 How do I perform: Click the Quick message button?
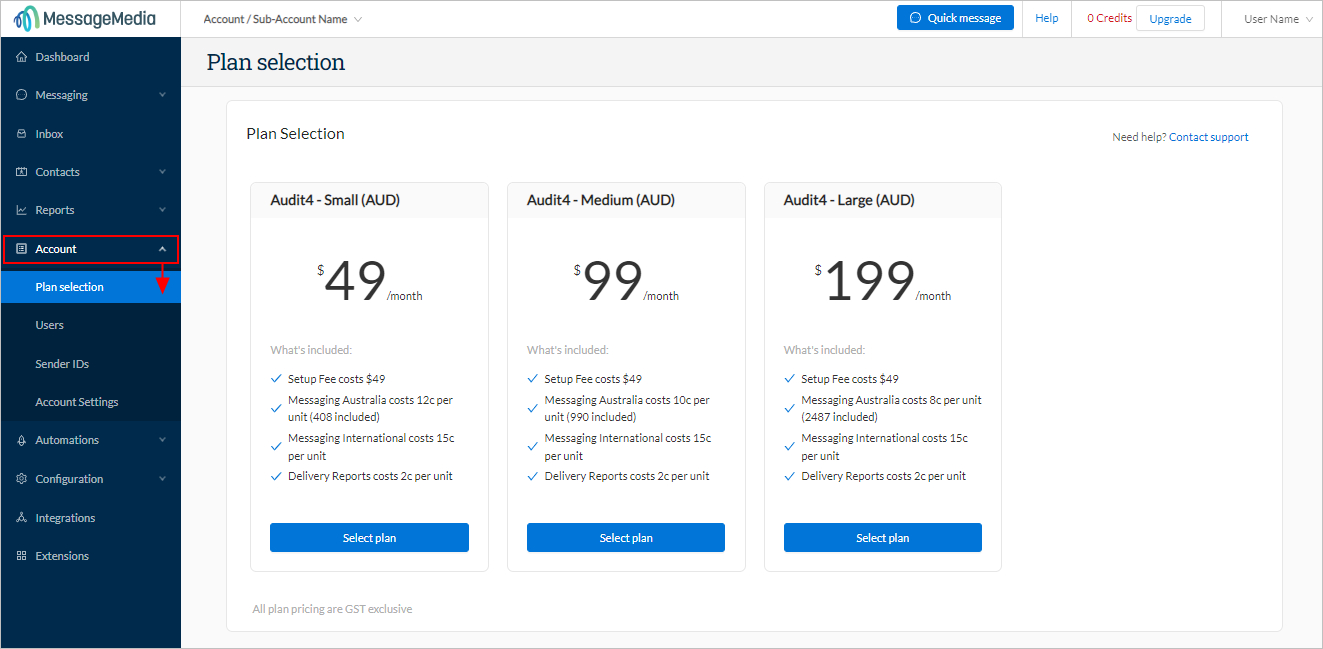tap(955, 18)
